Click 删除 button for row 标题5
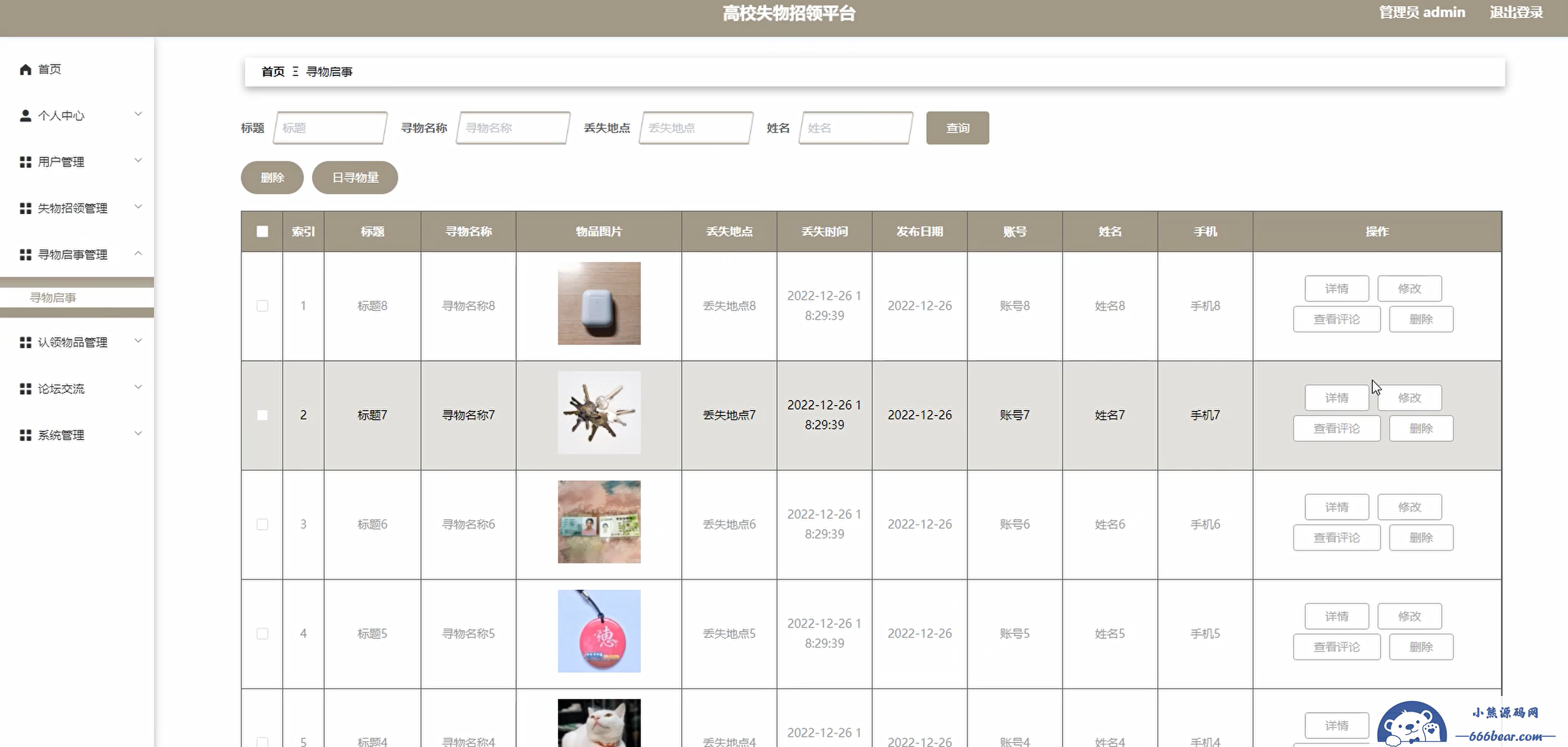This screenshot has height=747, width=1568. click(1421, 647)
